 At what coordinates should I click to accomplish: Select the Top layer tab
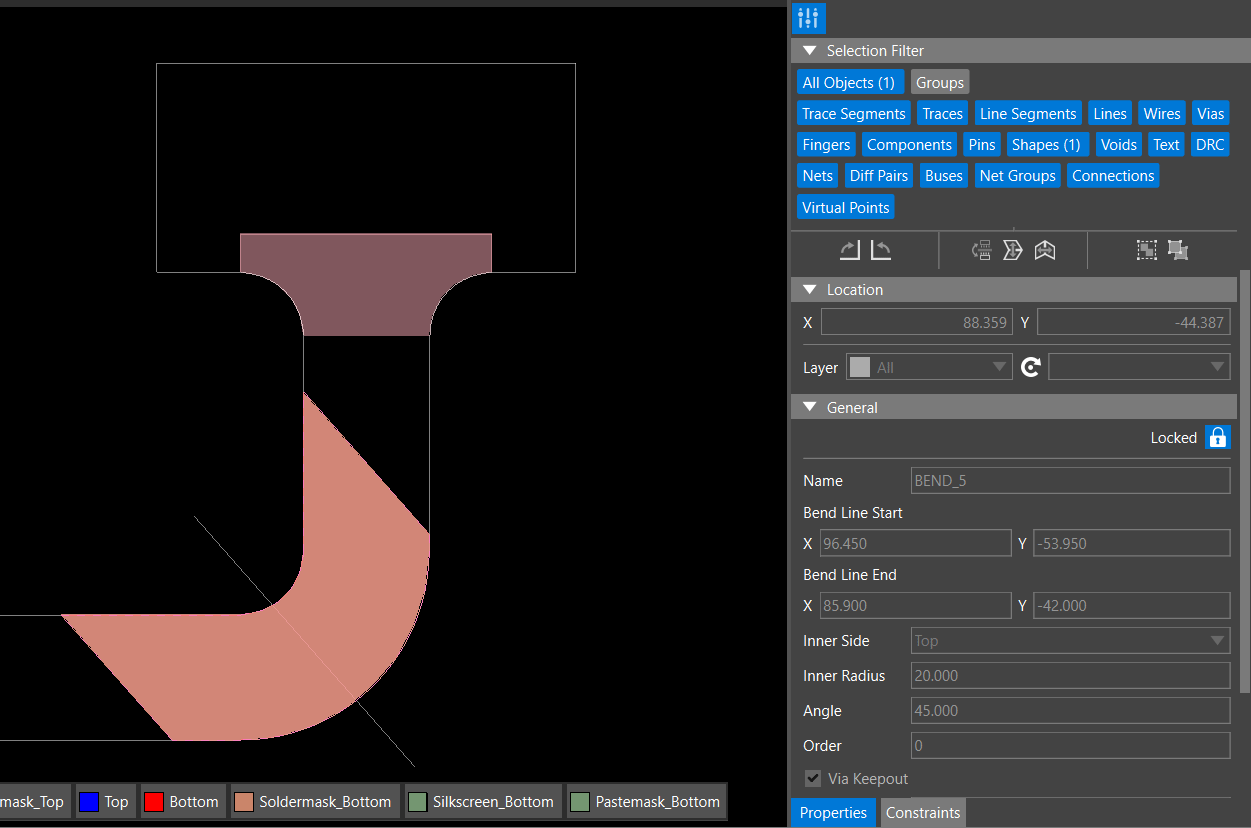click(x=104, y=801)
